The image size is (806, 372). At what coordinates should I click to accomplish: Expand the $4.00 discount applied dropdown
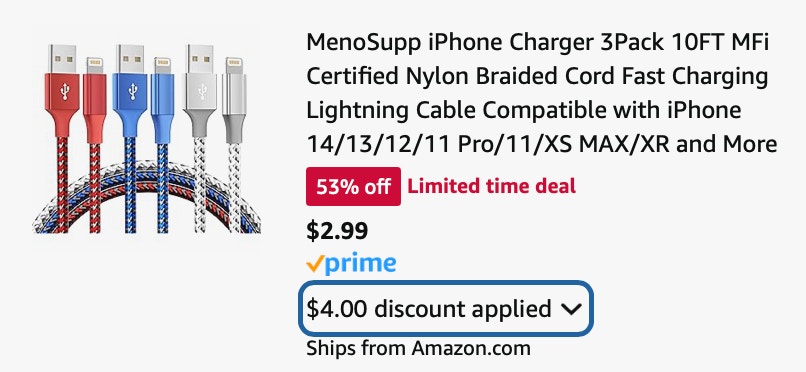445,309
